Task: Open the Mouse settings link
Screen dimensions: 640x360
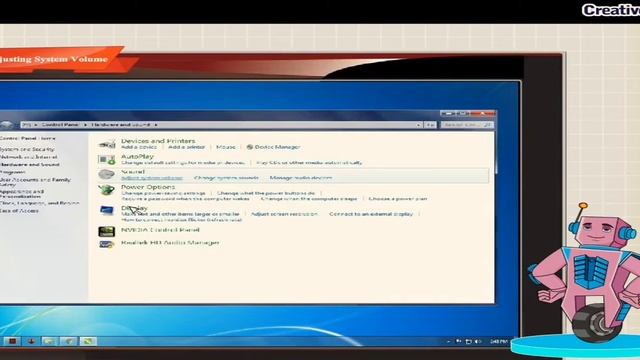Action: (226, 147)
